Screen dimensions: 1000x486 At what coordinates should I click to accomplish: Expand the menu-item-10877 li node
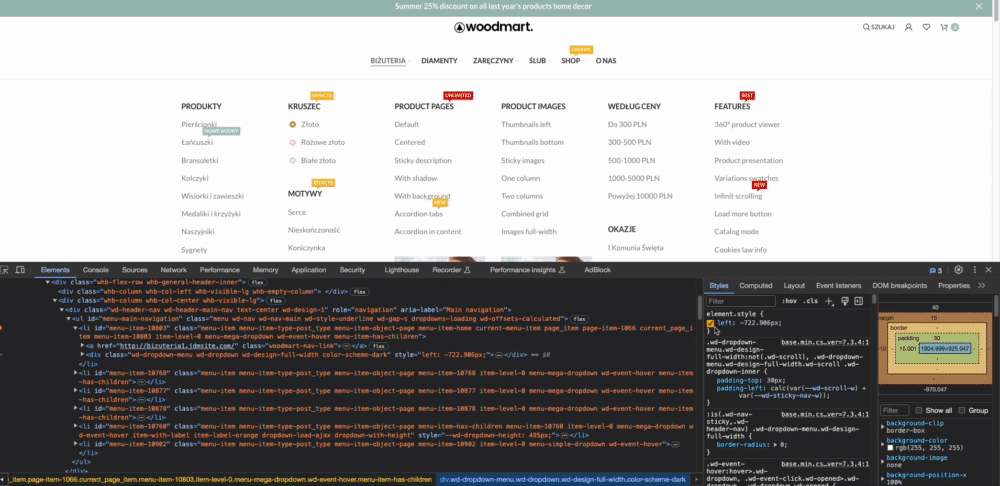tap(77, 390)
